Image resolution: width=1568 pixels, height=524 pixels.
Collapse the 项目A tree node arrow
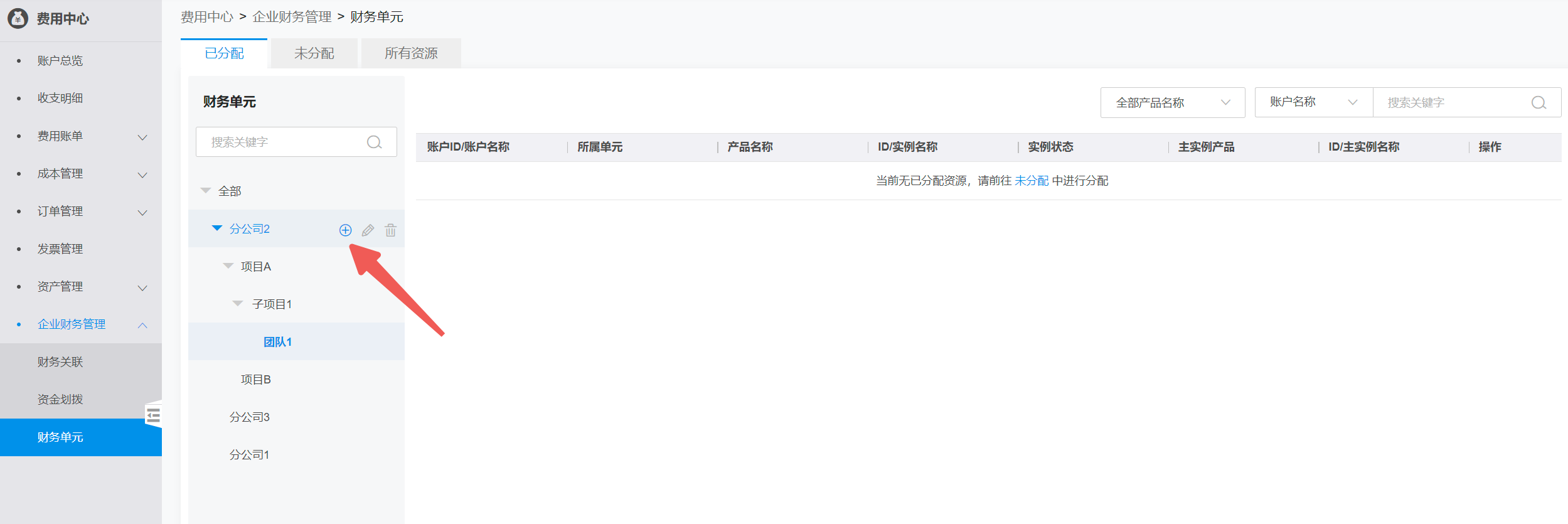(228, 266)
